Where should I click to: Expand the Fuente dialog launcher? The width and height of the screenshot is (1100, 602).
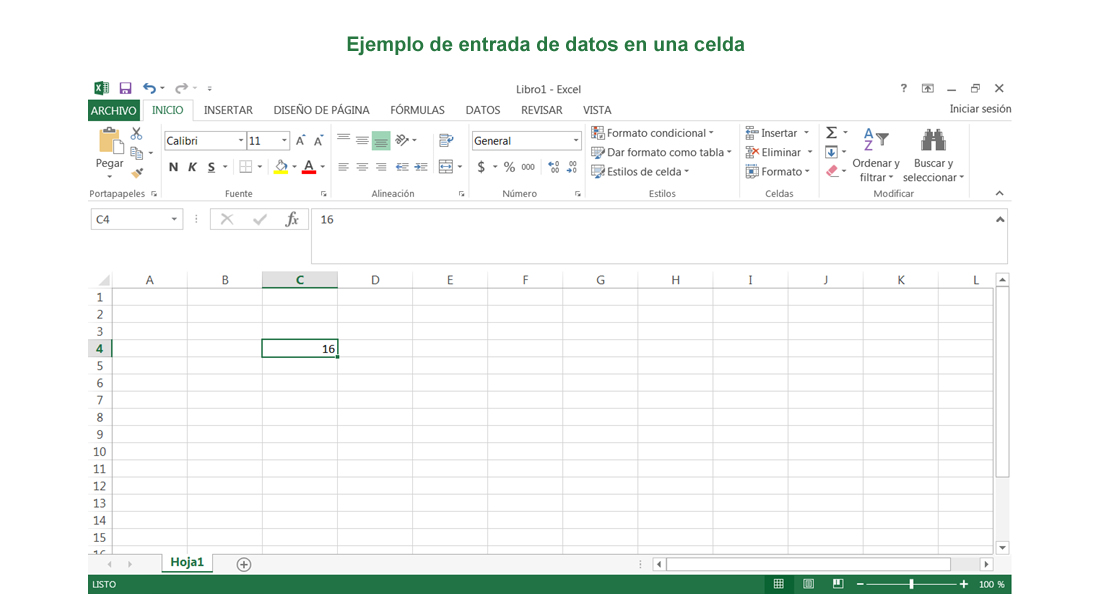click(x=323, y=194)
